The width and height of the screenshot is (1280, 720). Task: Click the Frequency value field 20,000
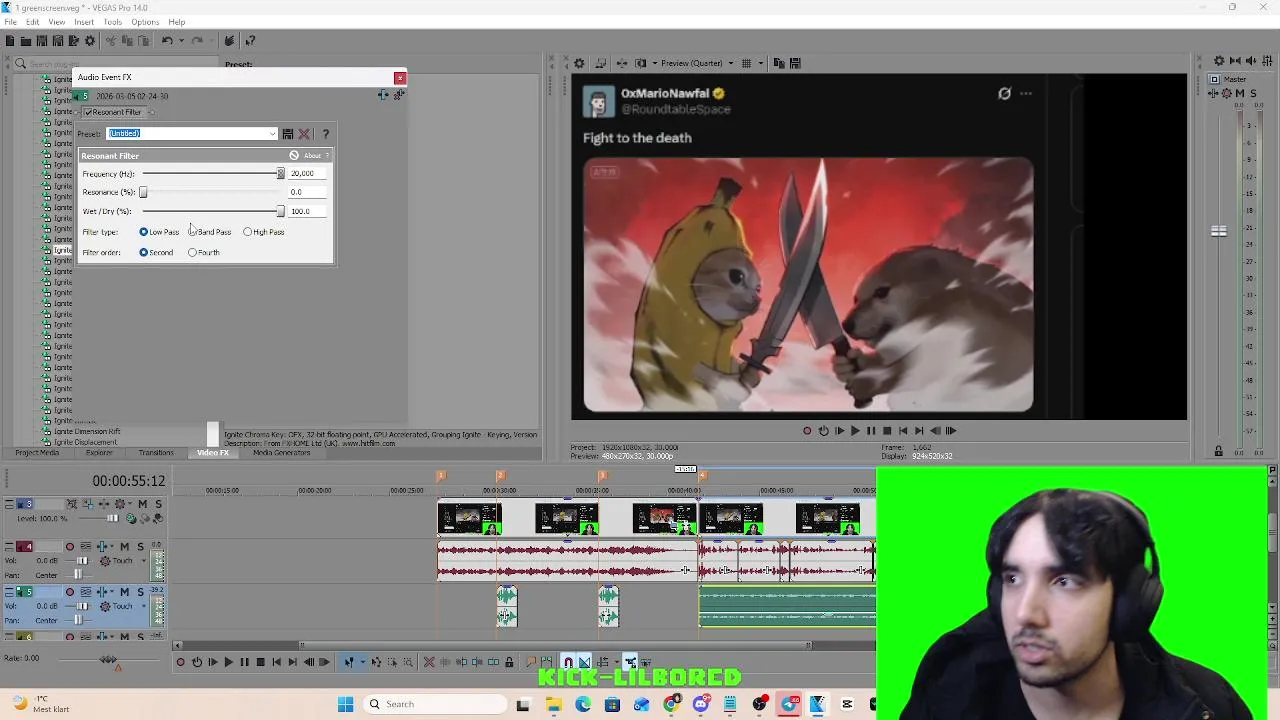click(306, 174)
